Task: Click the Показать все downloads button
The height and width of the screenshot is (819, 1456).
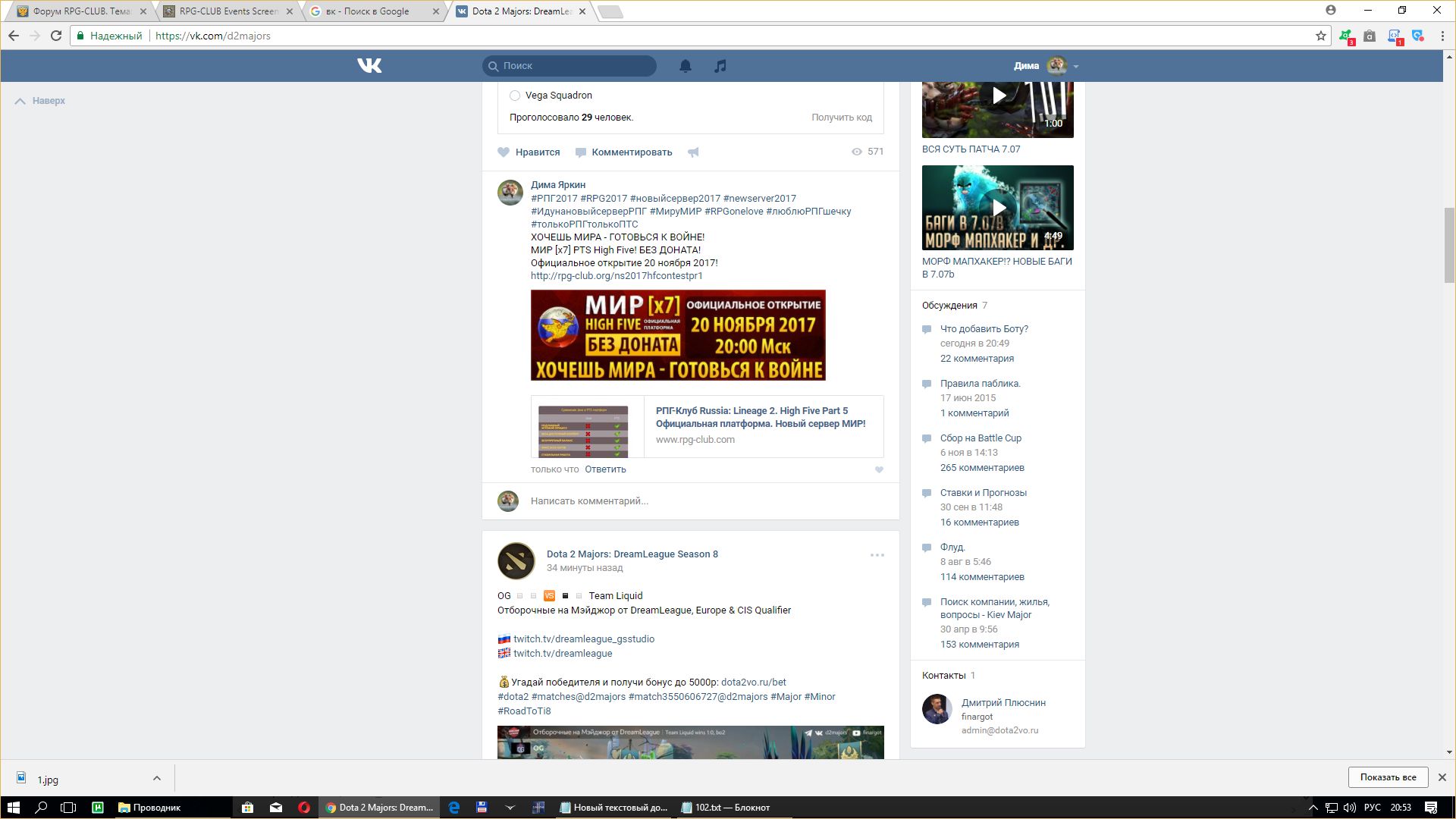Action: 1388,777
